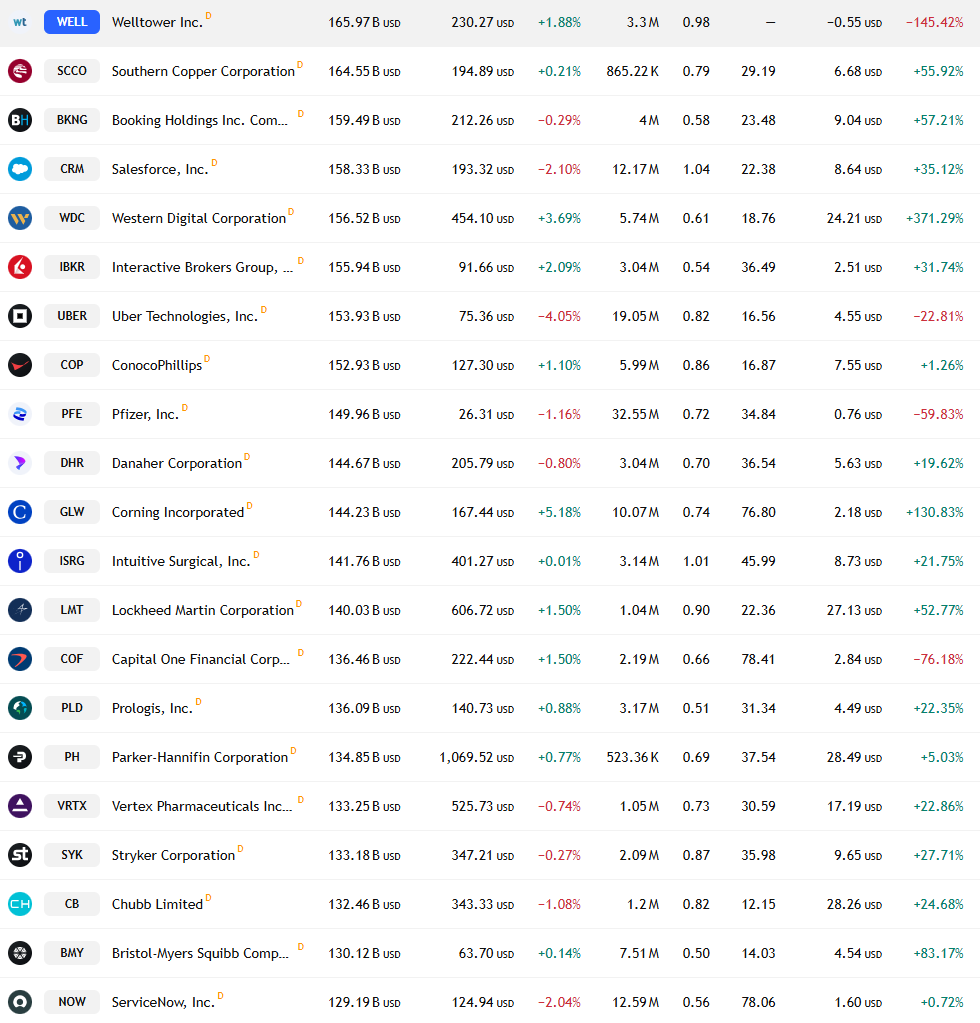The height and width of the screenshot is (1023, 980).
Task: Select the VRTX ticker button
Action: [72, 806]
